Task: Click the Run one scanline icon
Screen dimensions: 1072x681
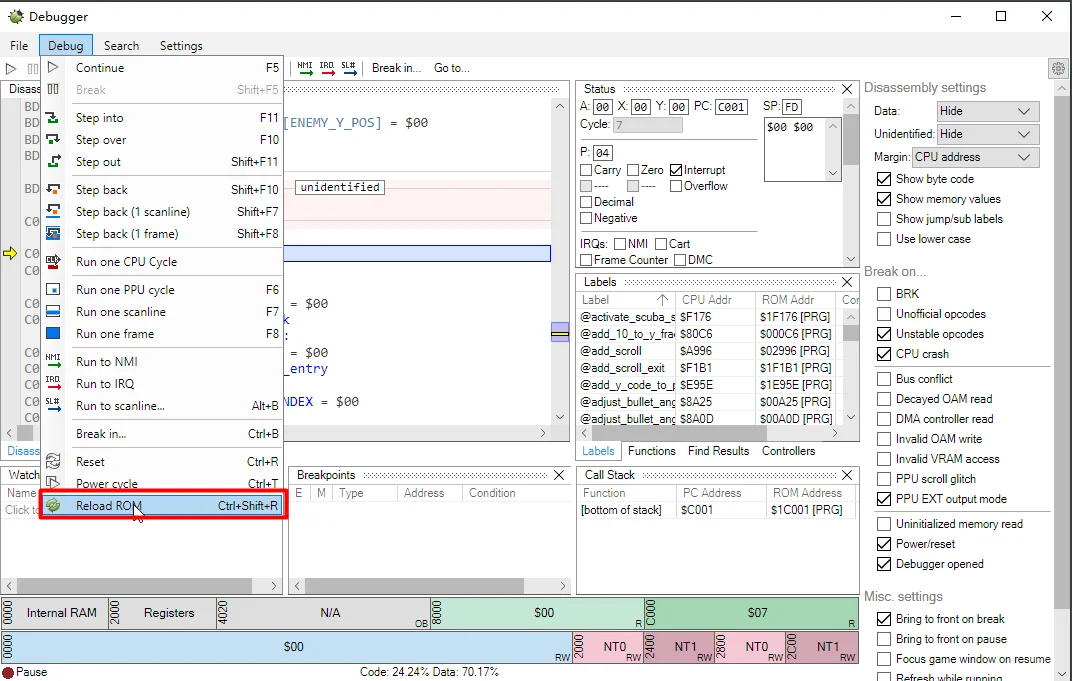Action: tap(53, 311)
